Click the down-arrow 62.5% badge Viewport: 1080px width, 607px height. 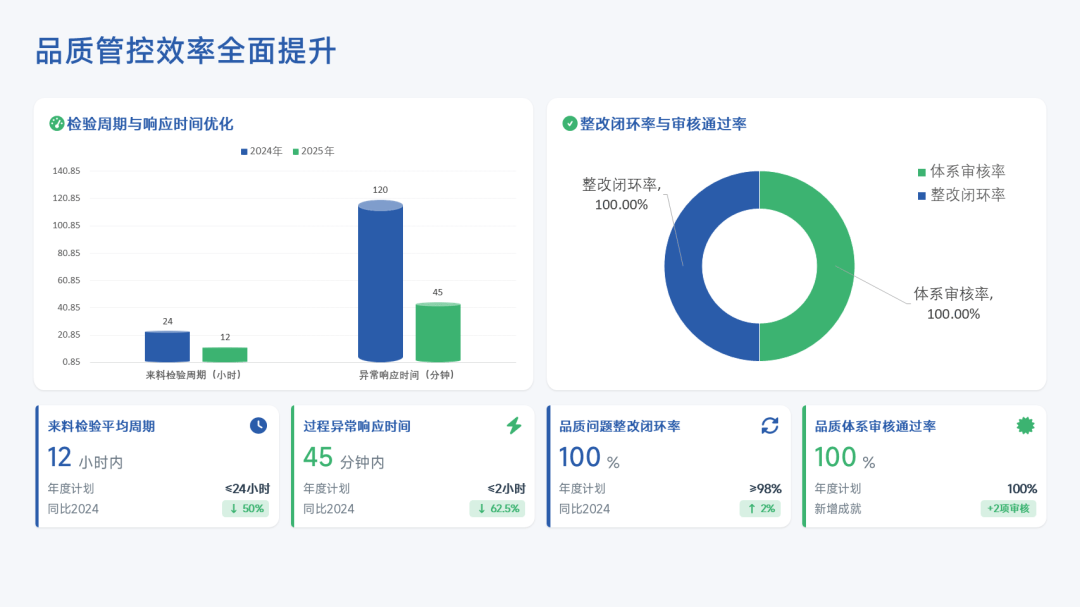coord(497,508)
